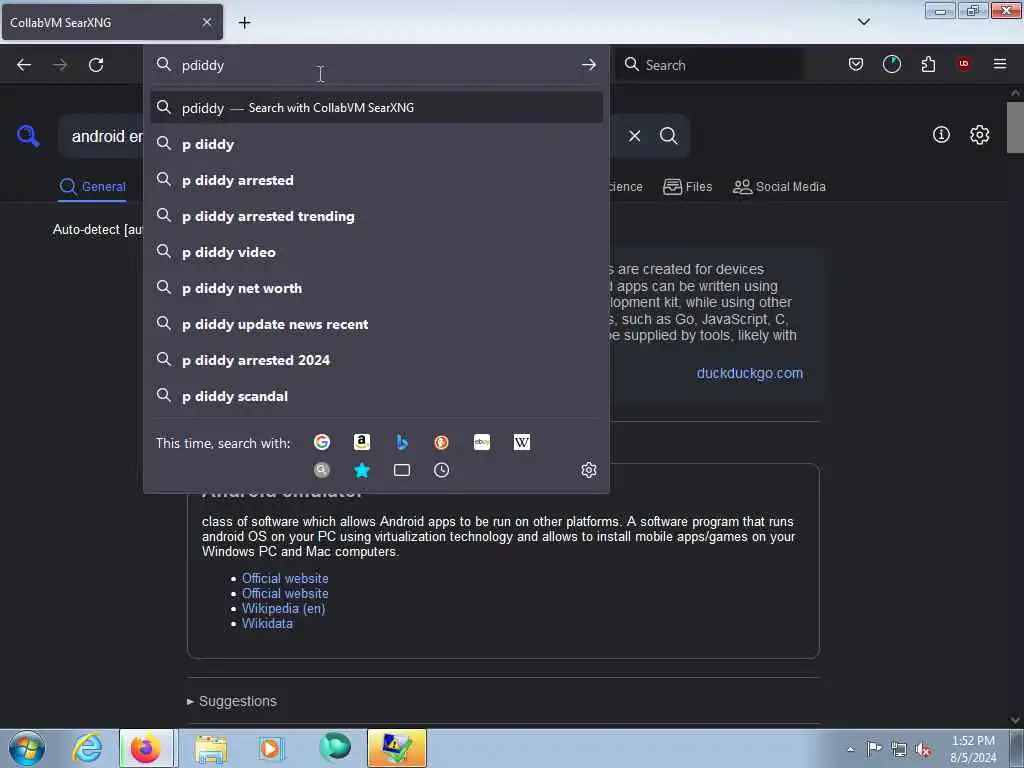This screenshot has width=1024, height=768.
Task: Open the Extensions puzzle icon
Action: (928, 64)
